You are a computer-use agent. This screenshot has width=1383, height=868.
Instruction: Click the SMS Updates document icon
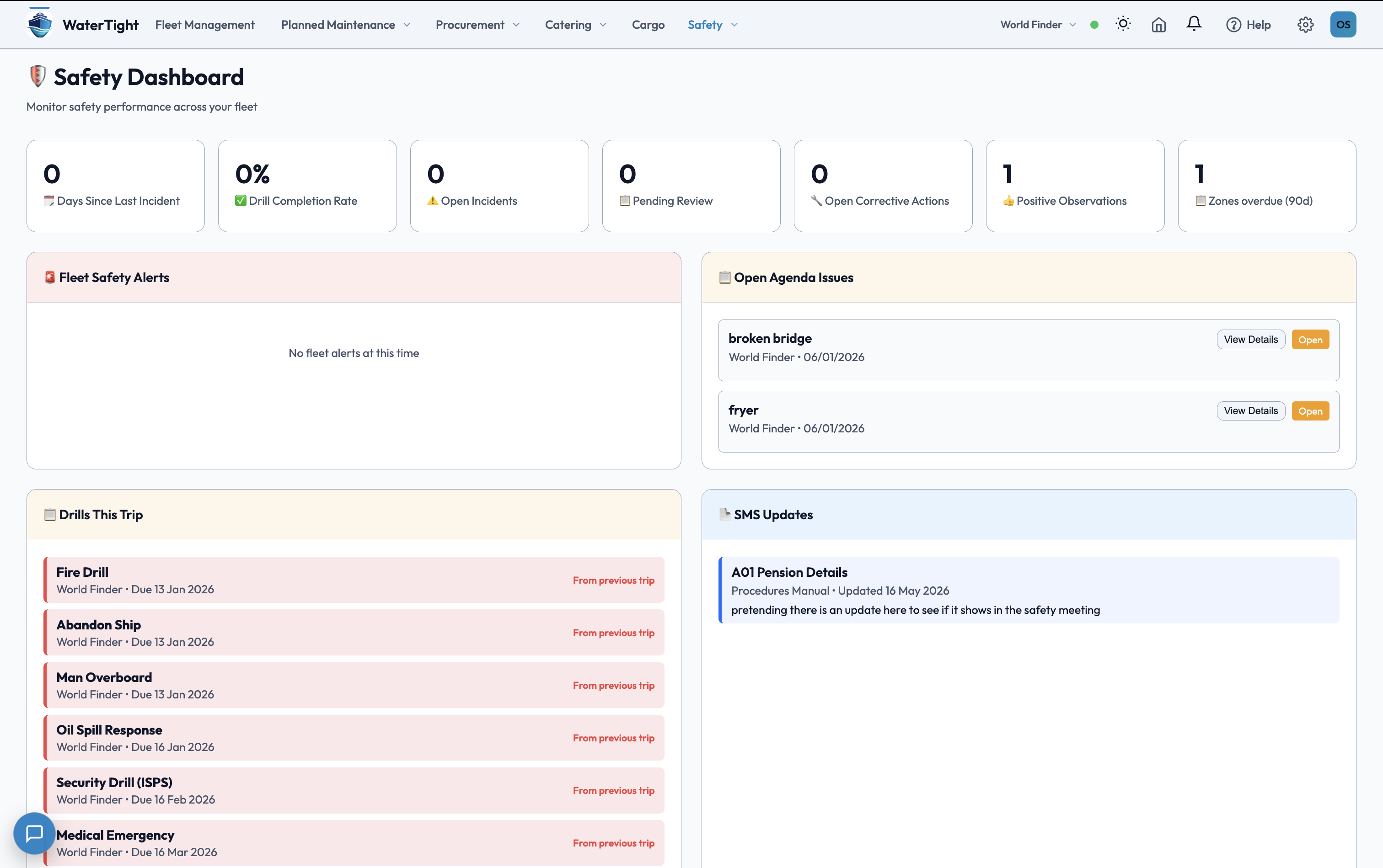click(x=725, y=514)
